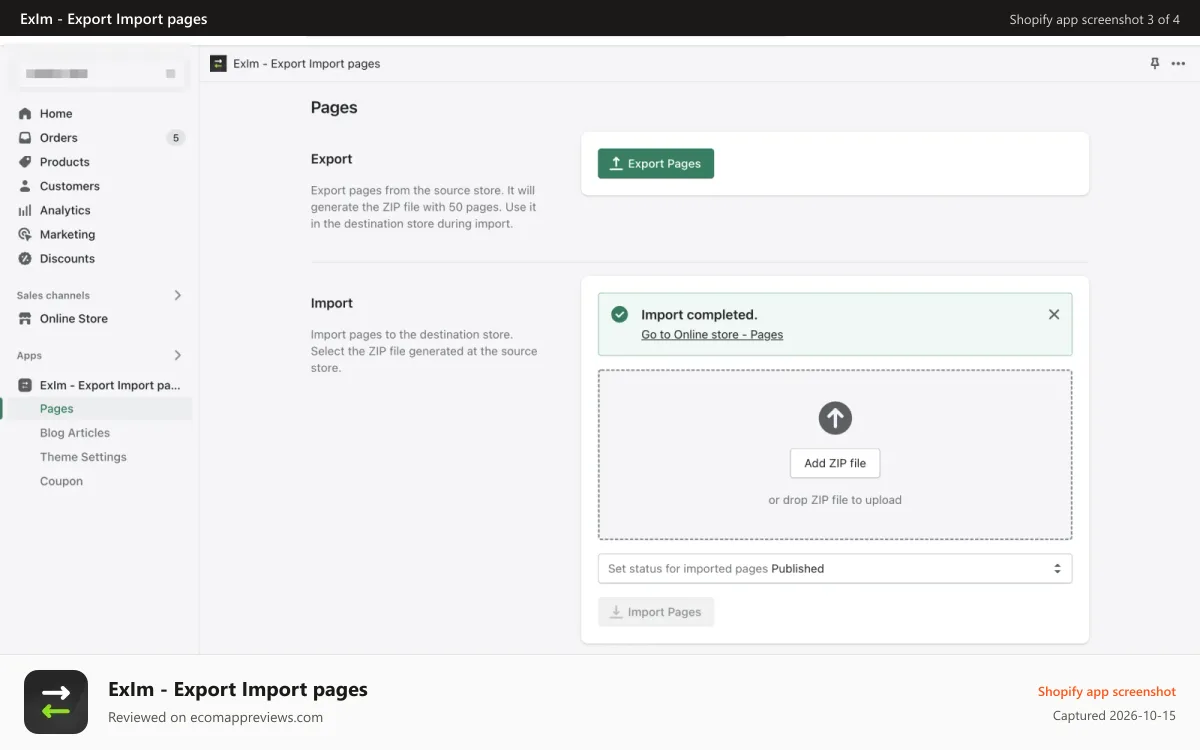The image size is (1200, 750).
Task: Click the or drop ZIP file to upload text
Action: click(835, 500)
